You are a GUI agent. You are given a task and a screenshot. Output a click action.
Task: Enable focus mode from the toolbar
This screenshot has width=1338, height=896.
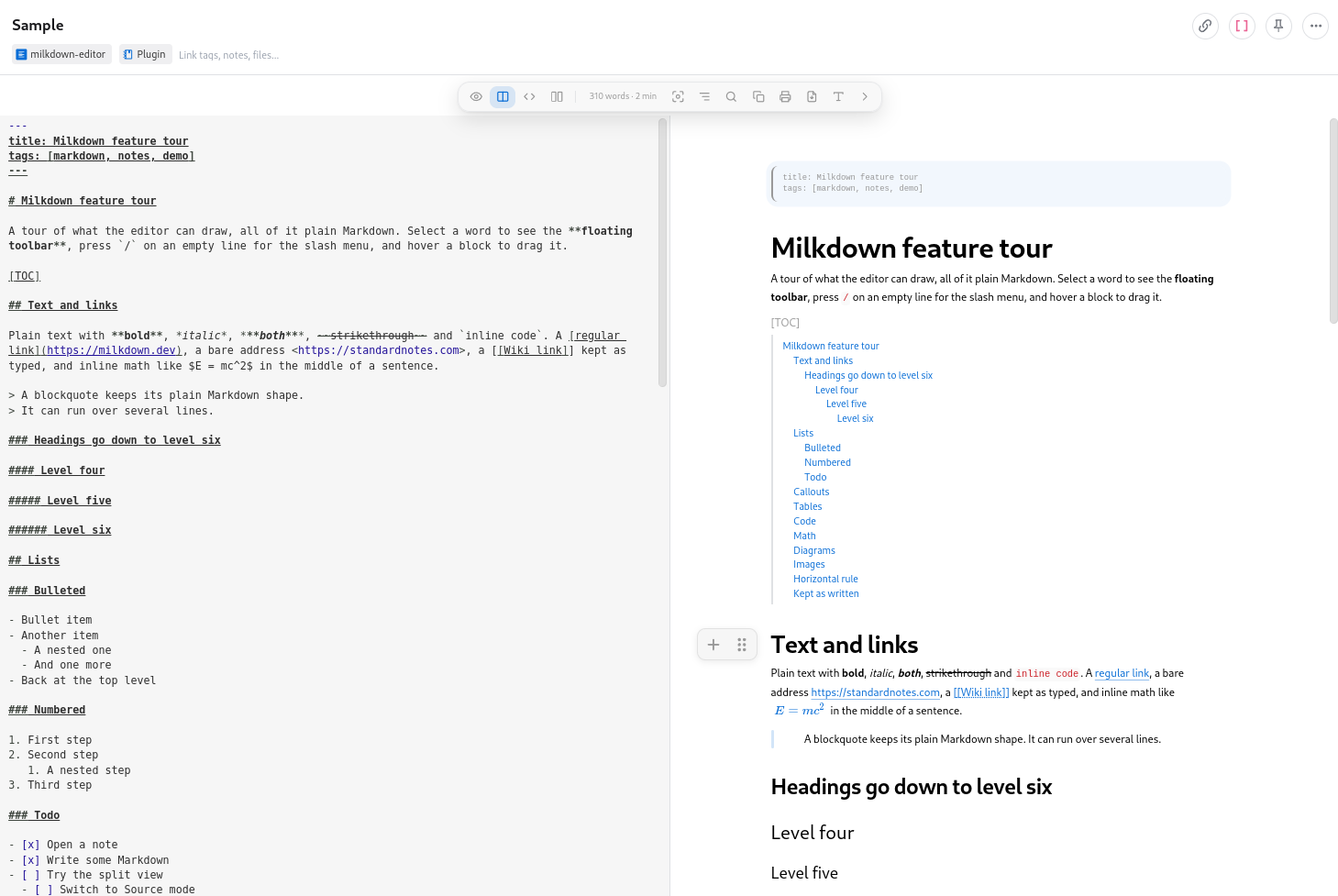678,96
